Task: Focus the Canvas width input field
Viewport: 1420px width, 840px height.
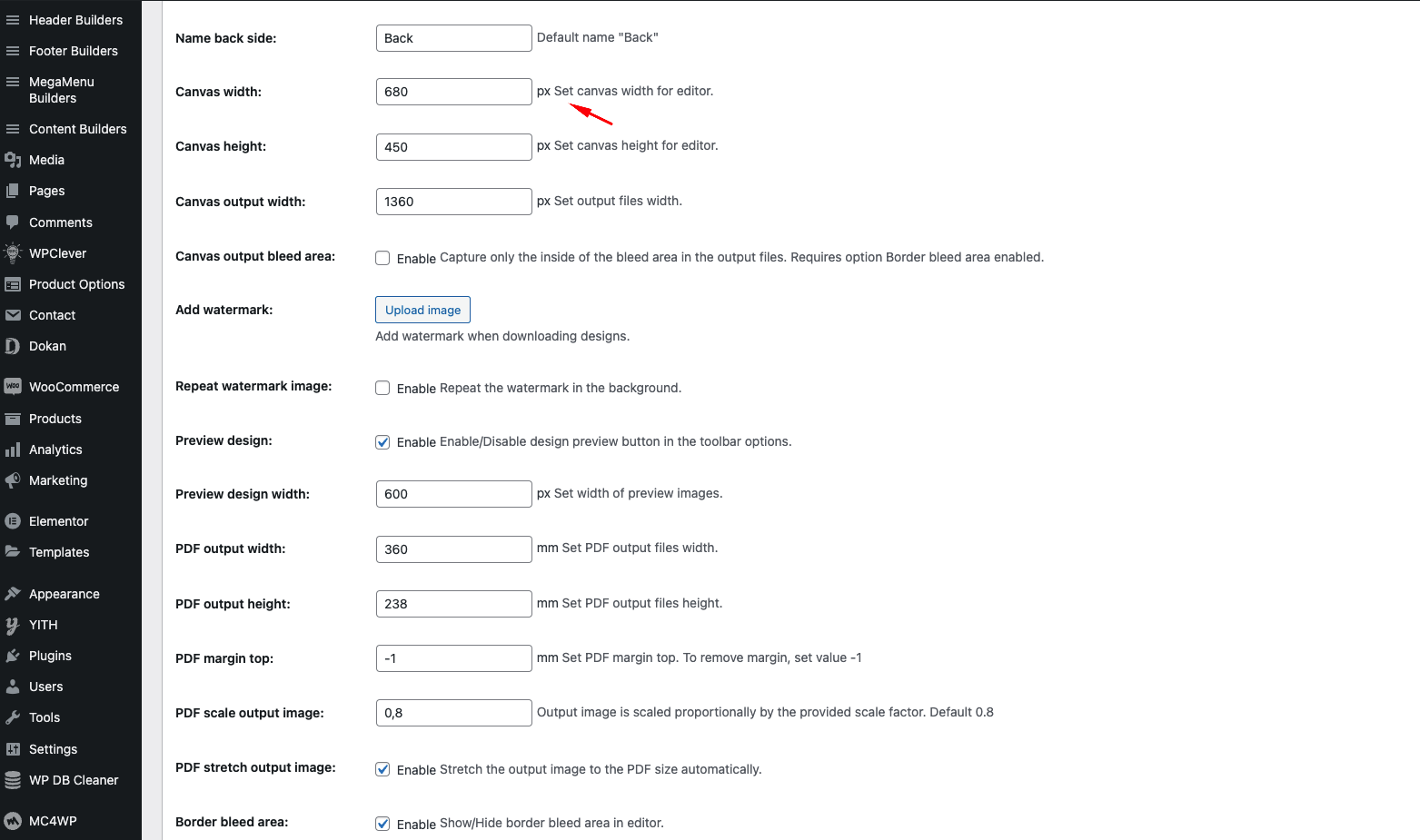Action: [x=453, y=92]
